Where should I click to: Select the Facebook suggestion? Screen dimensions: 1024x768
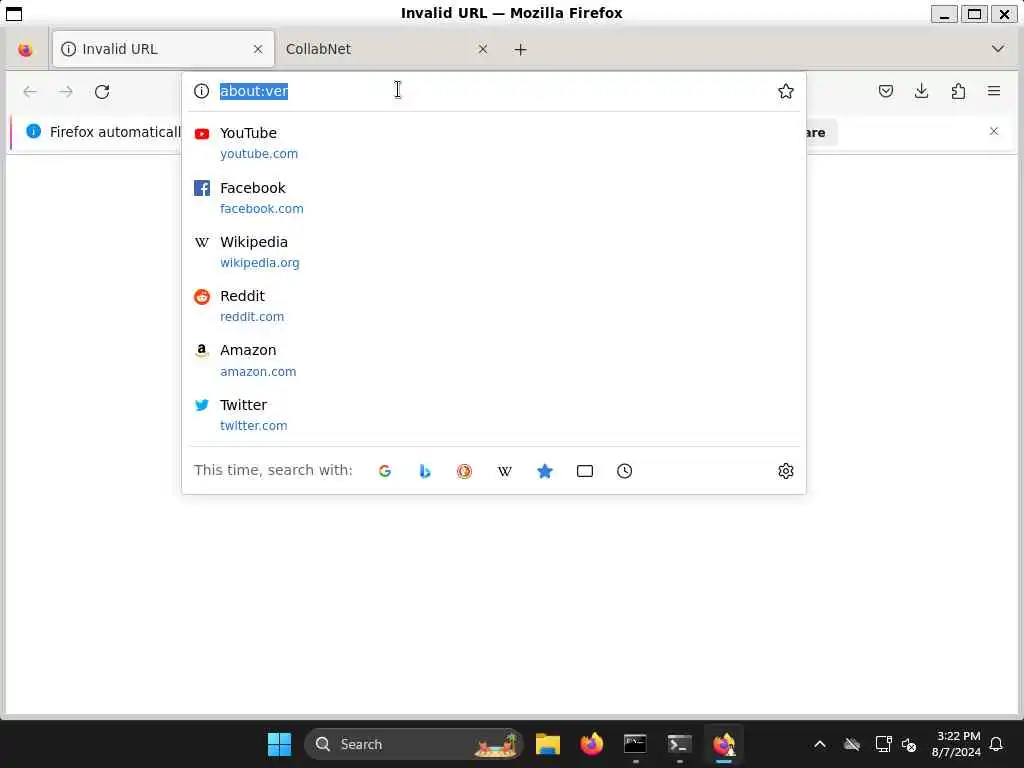pyautogui.click(x=494, y=198)
